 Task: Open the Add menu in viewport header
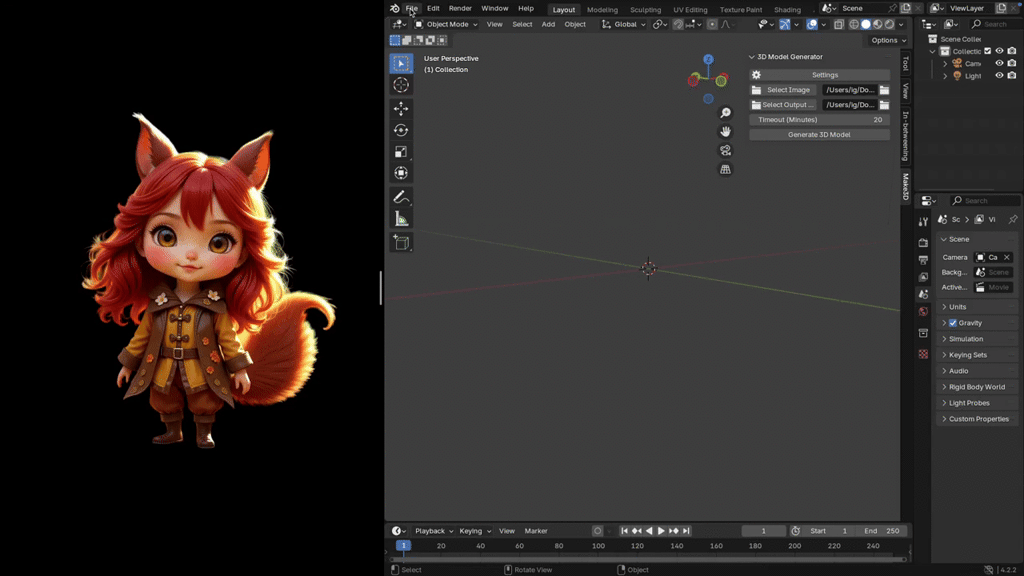[x=548, y=24]
